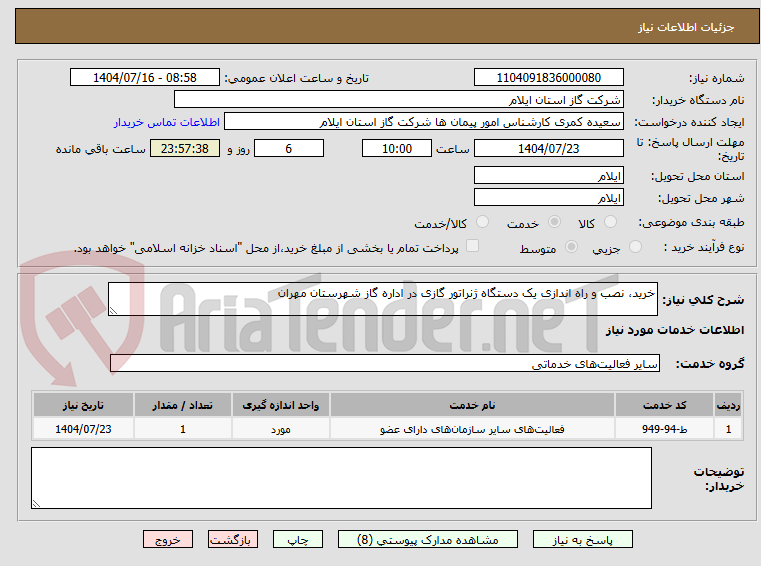Click the response deadline date 1404/07/23 field
The width and height of the screenshot is (761, 566).
[x=548, y=149]
